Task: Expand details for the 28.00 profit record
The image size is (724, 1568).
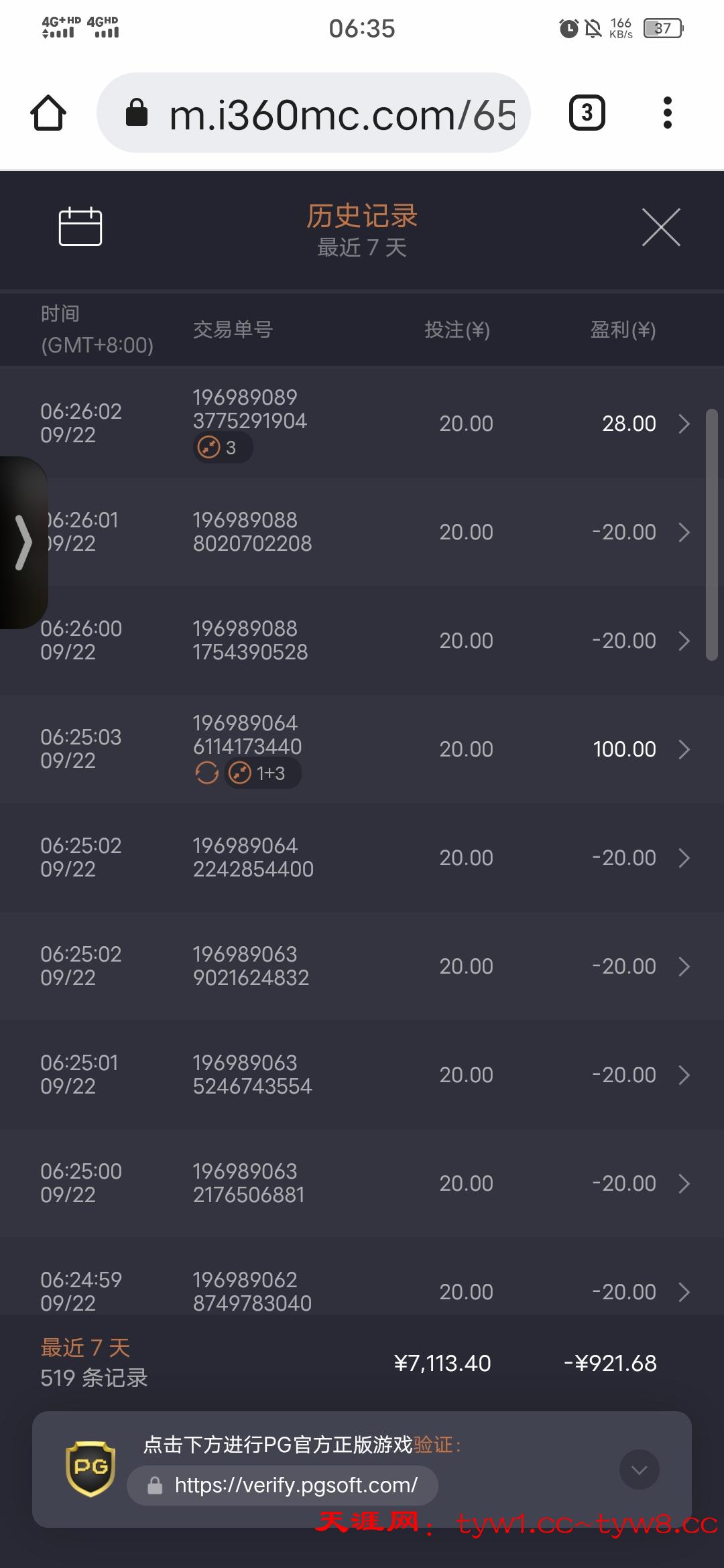Action: pyautogui.click(x=684, y=423)
